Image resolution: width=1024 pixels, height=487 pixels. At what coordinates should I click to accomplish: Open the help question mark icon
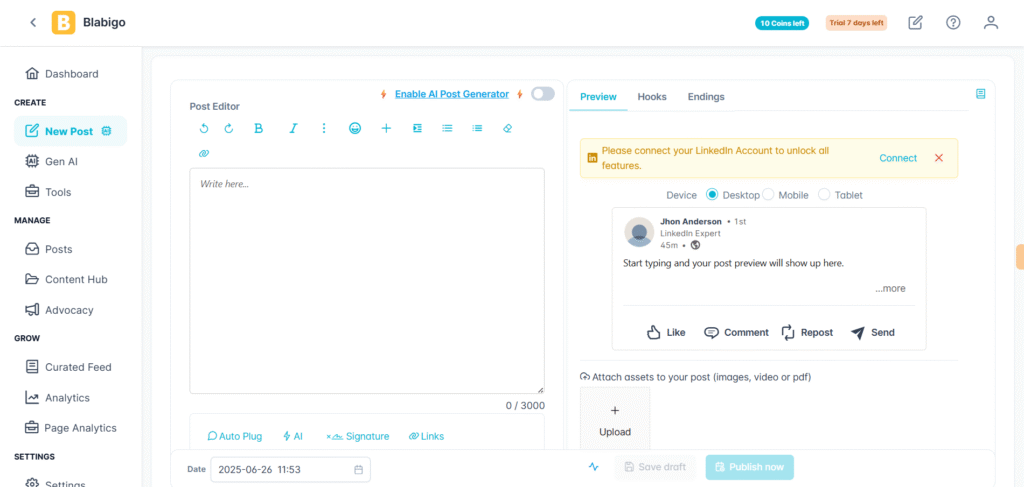pyautogui.click(x=953, y=22)
